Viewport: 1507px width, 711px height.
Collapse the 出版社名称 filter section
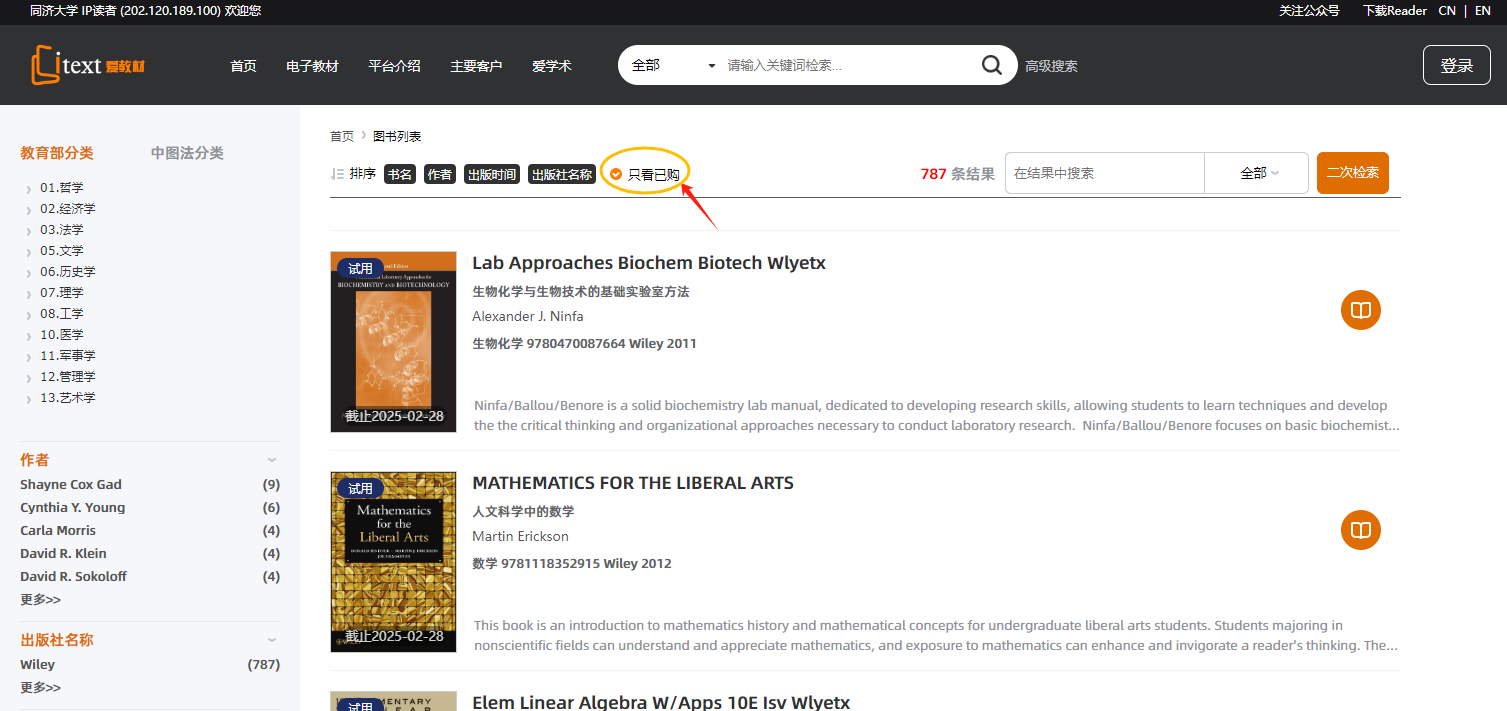coord(272,640)
